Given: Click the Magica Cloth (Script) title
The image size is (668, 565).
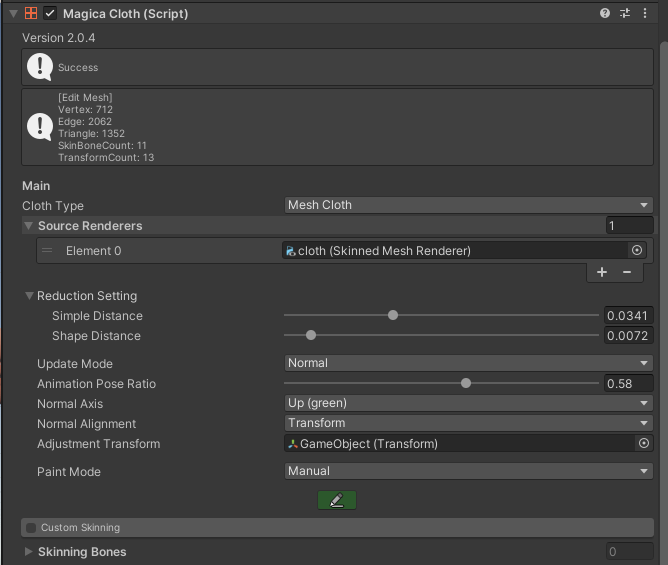Looking at the screenshot, I should 126,14.
